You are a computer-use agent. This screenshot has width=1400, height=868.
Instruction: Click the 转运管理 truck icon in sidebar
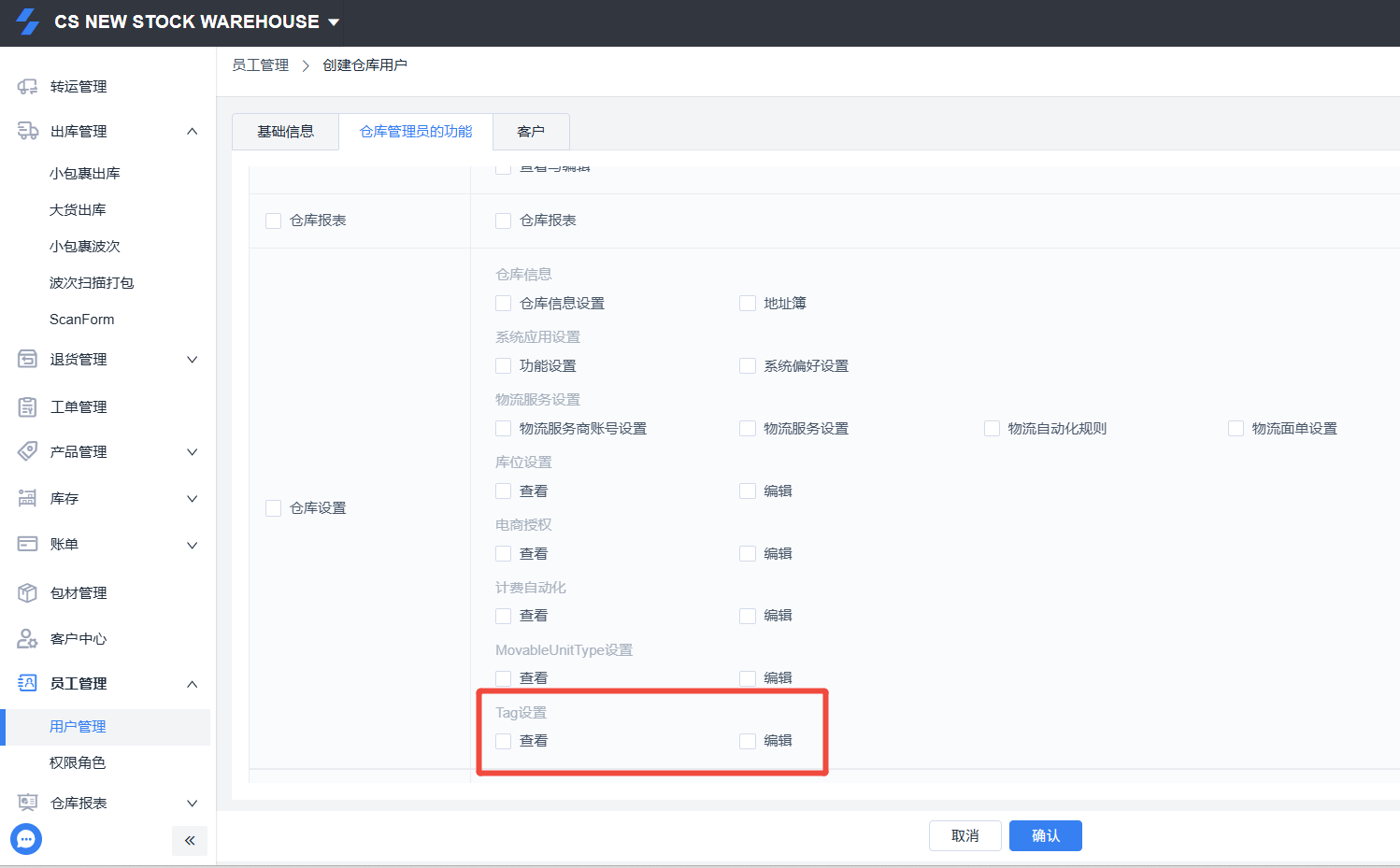(x=27, y=87)
